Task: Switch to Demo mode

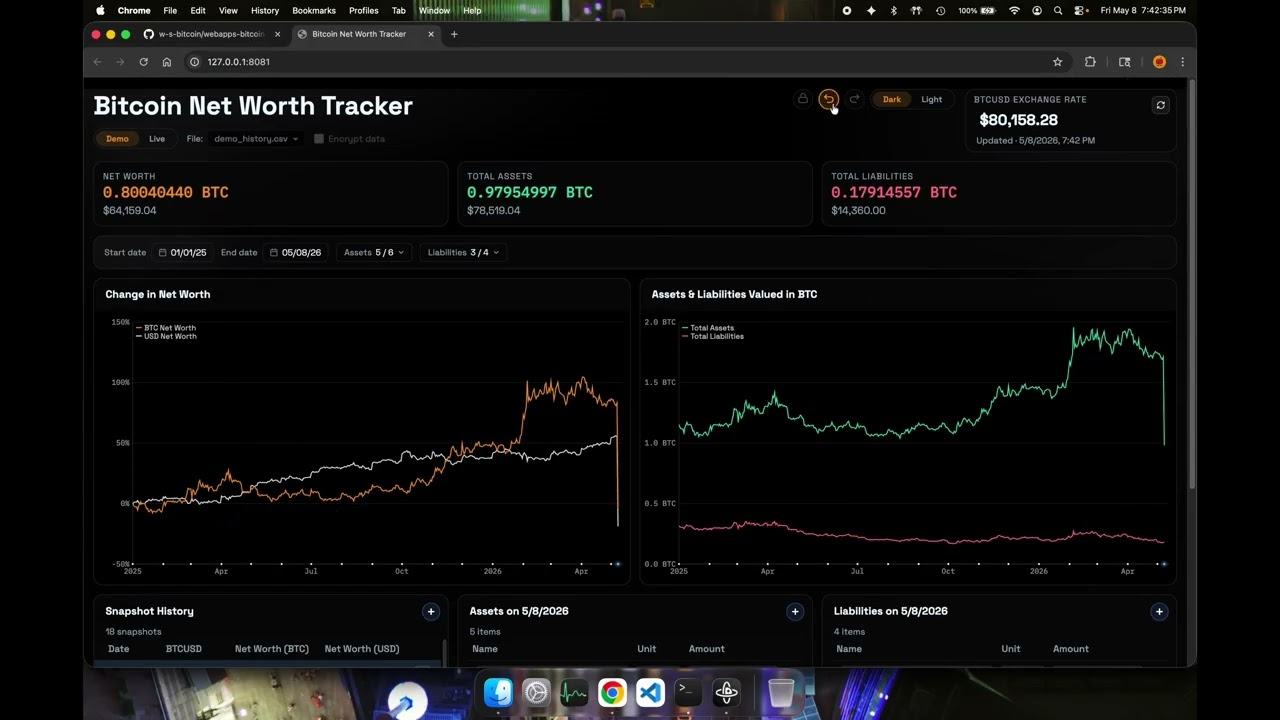Action: (x=117, y=139)
